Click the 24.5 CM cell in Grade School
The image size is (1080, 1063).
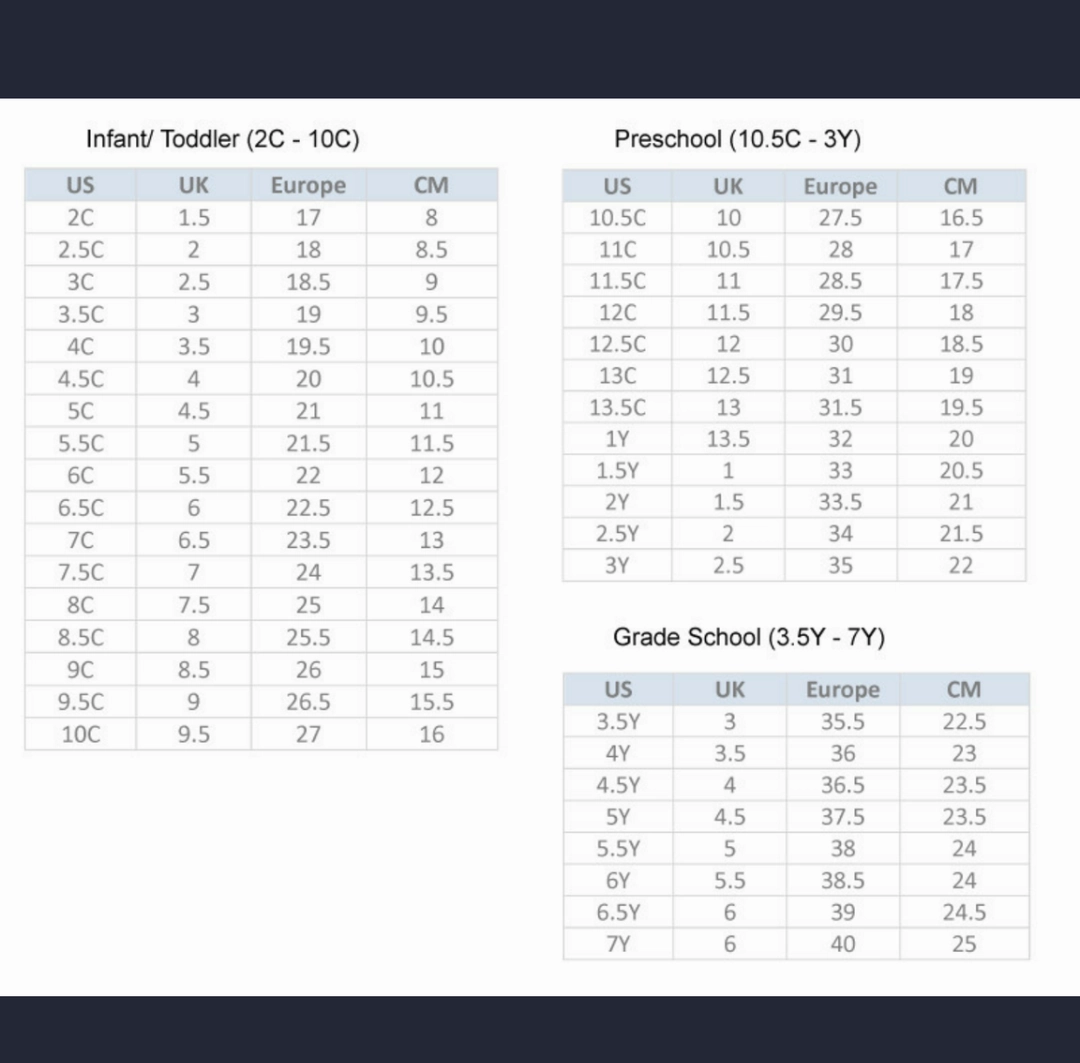click(x=964, y=912)
